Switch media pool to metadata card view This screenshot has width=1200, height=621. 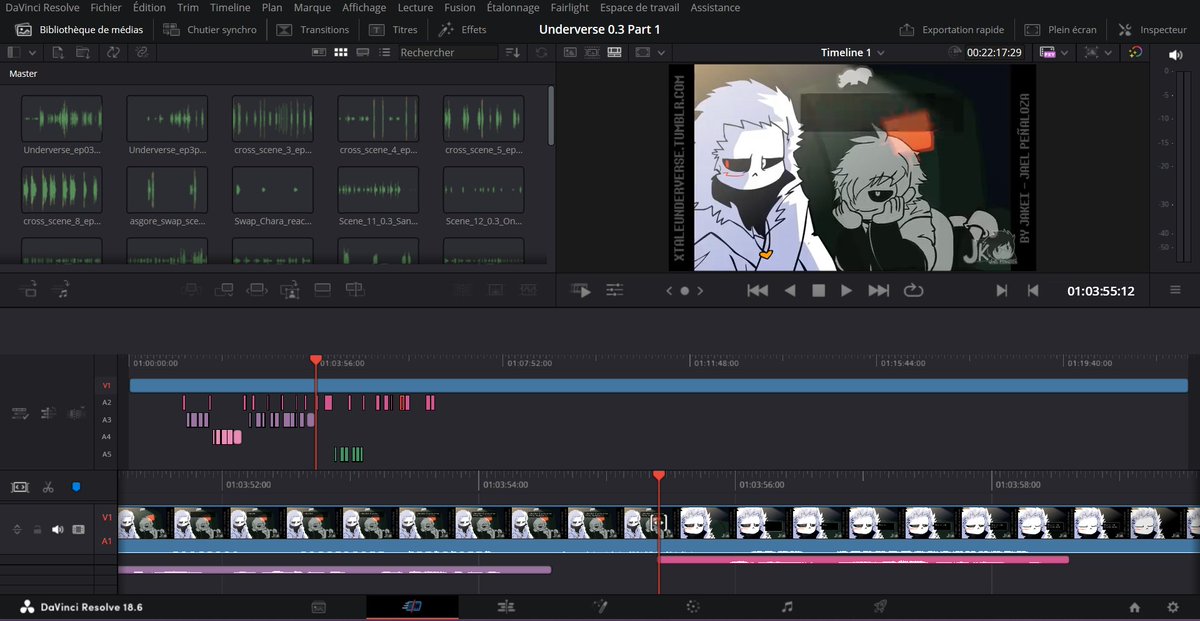pyautogui.click(x=320, y=52)
